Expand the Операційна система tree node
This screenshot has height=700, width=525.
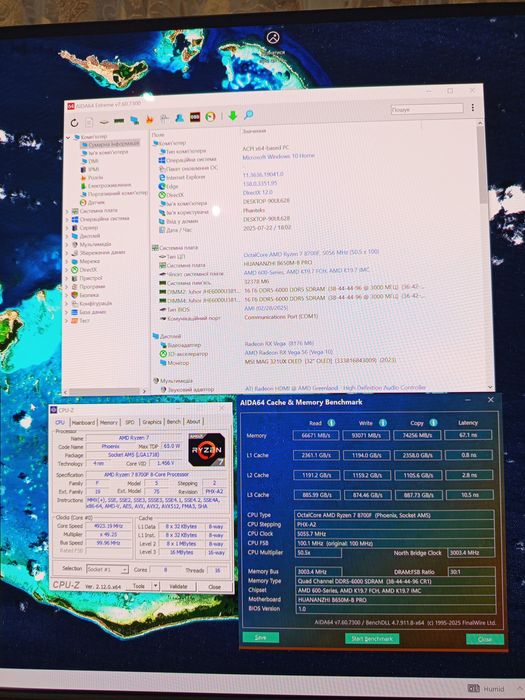[67, 219]
